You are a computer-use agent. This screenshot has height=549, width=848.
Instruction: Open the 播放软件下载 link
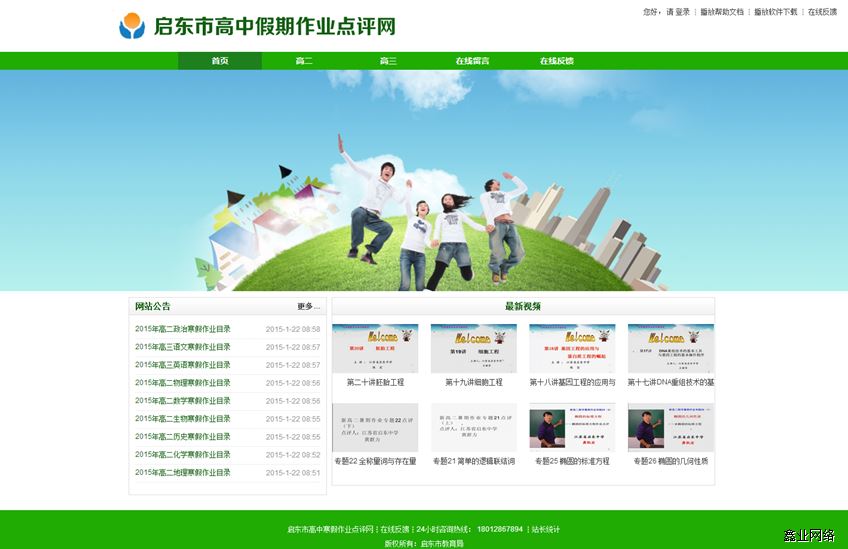776,12
